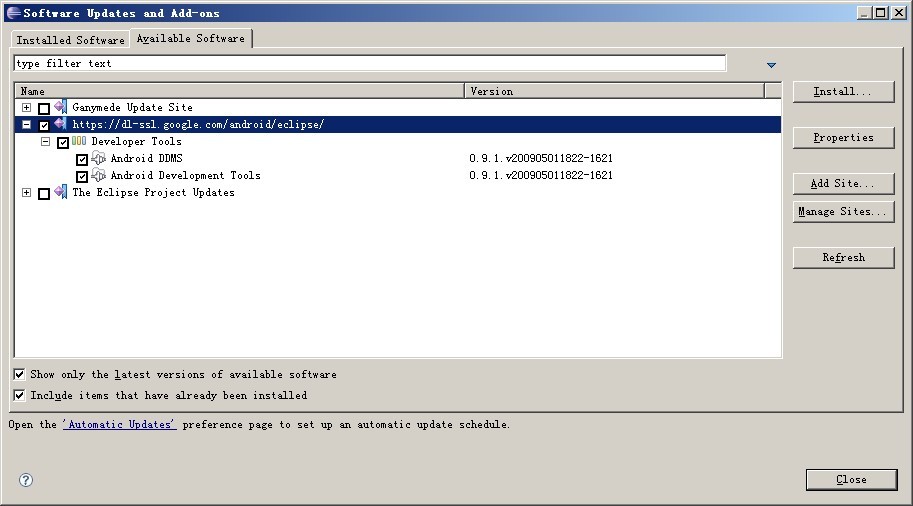This screenshot has height=506, width=913.
Task: Toggle Include items already installed checkbox
Action: coord(19,395)
